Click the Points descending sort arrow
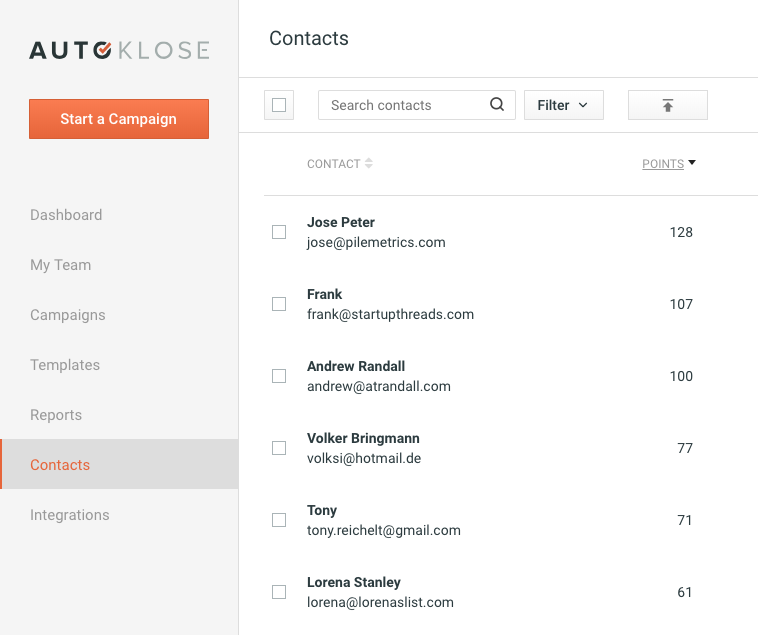This screenshot has height=635, width=758. [692, 163]
